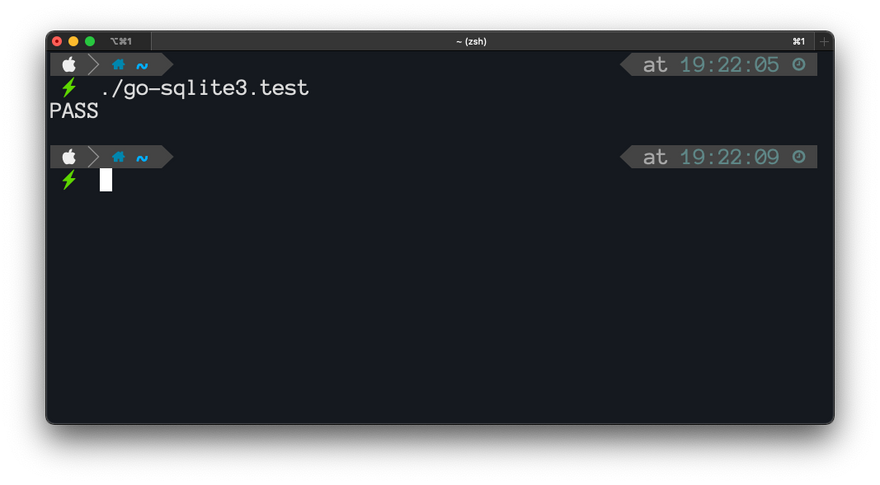Viewport: 880px width, 485px height.
Task: Click the tilde path in the first prompt
Action: pos(142,65)
